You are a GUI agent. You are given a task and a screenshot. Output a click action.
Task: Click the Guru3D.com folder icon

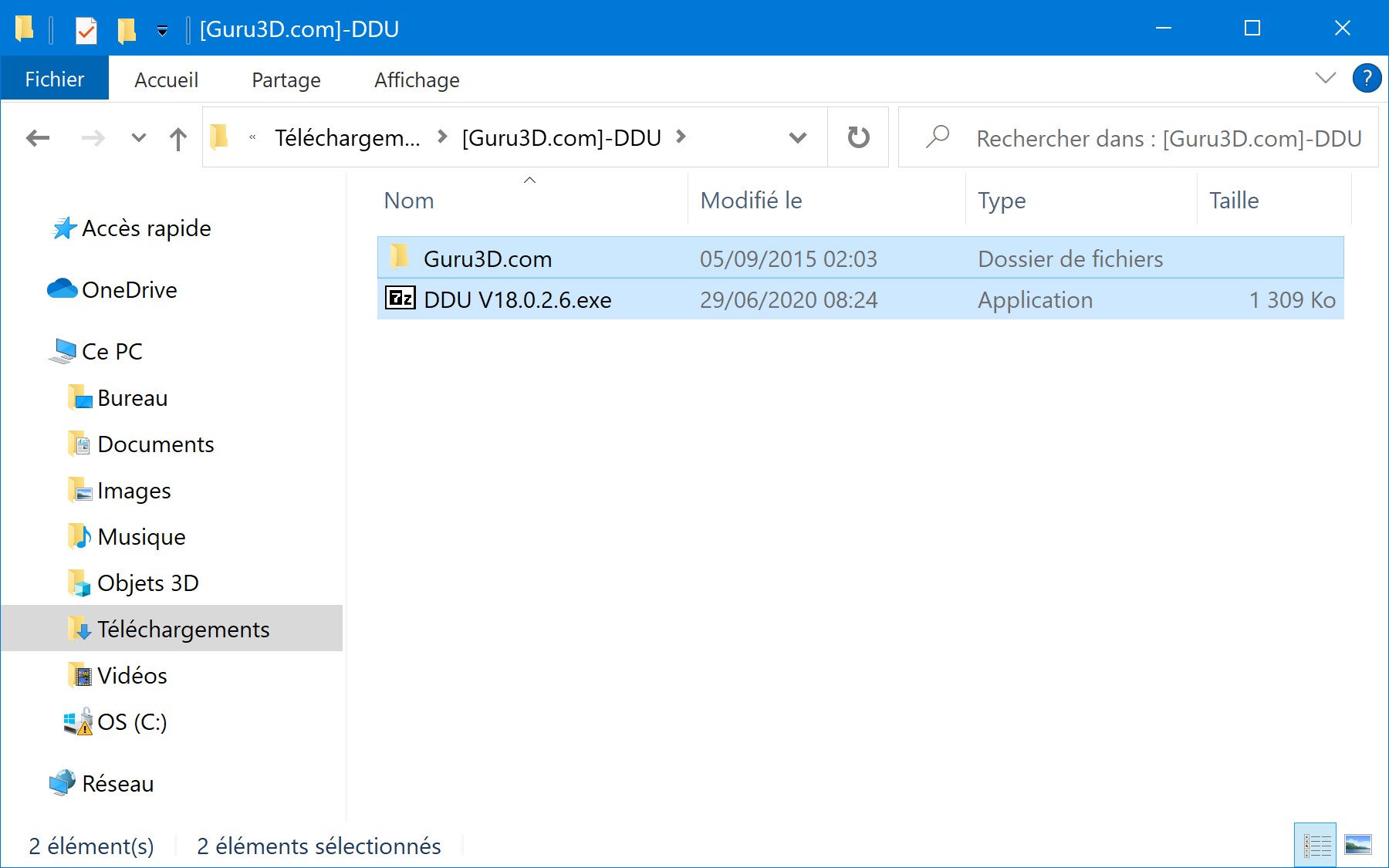[x=399, y=256]
